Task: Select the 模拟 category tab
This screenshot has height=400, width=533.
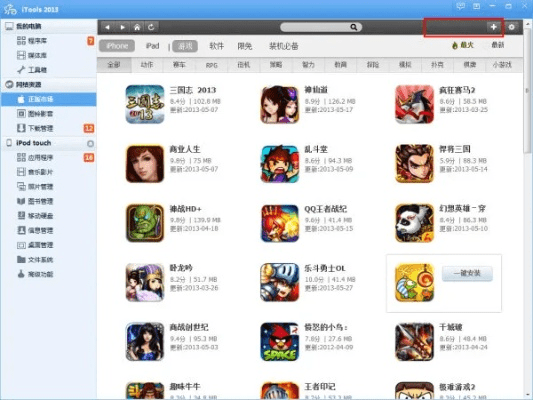Action: [x=405, y=65]
